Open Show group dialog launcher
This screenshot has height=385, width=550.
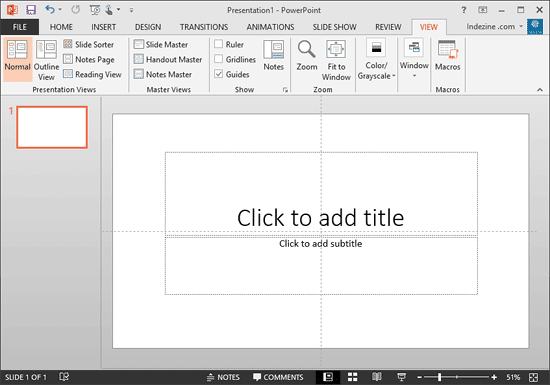(x=285, y=90)
